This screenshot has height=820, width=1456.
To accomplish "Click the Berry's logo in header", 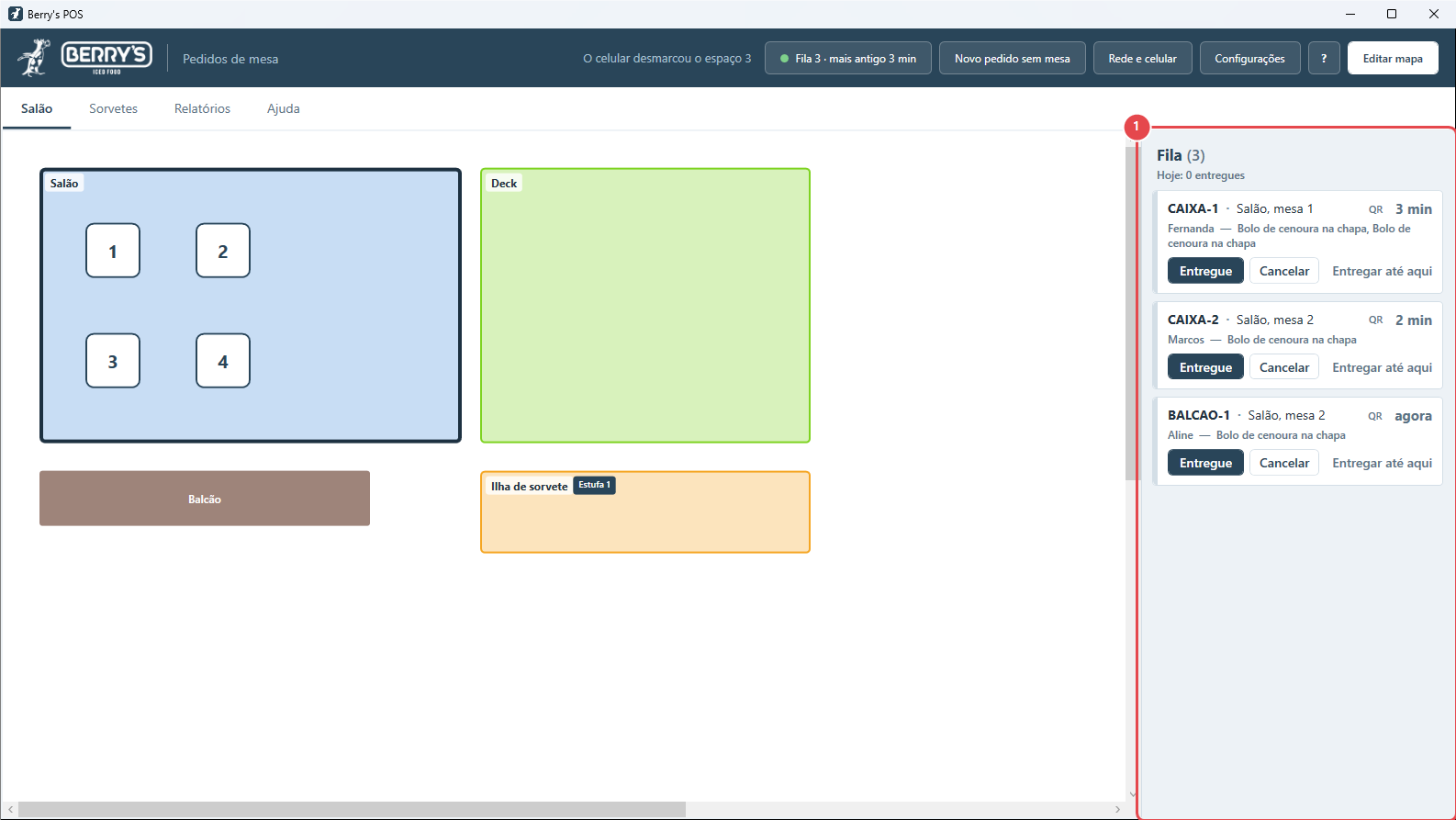I will coord(84,58).
